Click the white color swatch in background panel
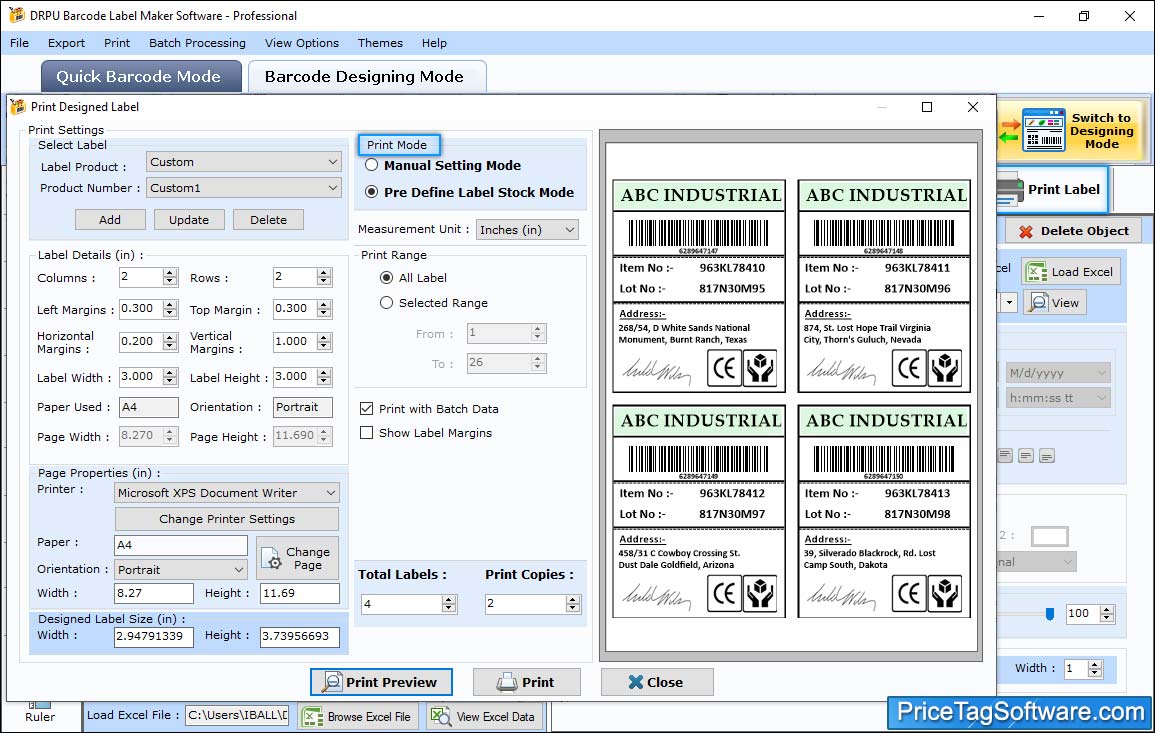 click(1050, 536)
